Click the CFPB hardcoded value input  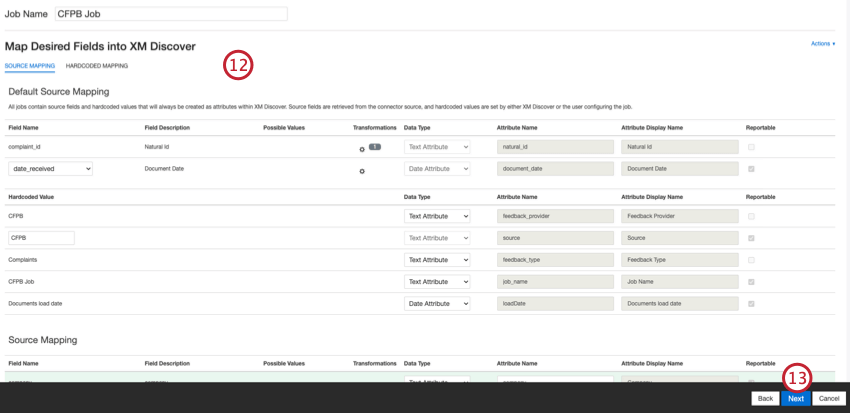42,238
